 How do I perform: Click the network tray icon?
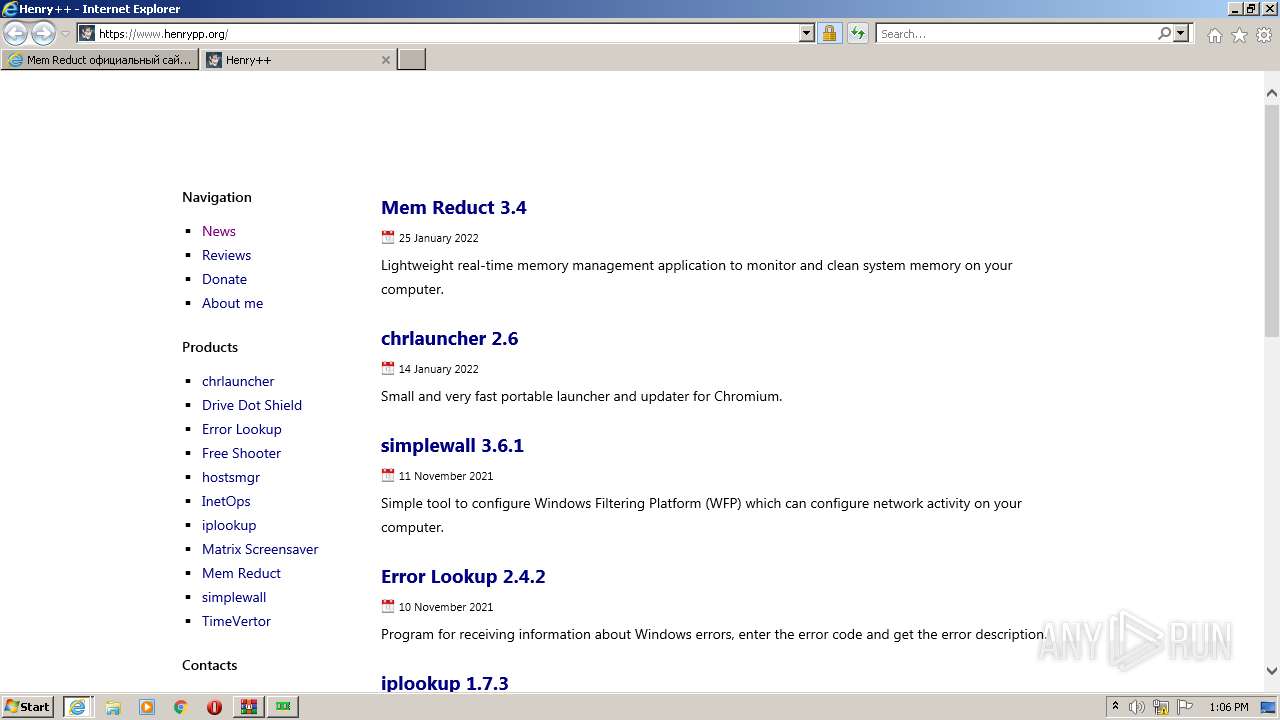click(1161, 707)
